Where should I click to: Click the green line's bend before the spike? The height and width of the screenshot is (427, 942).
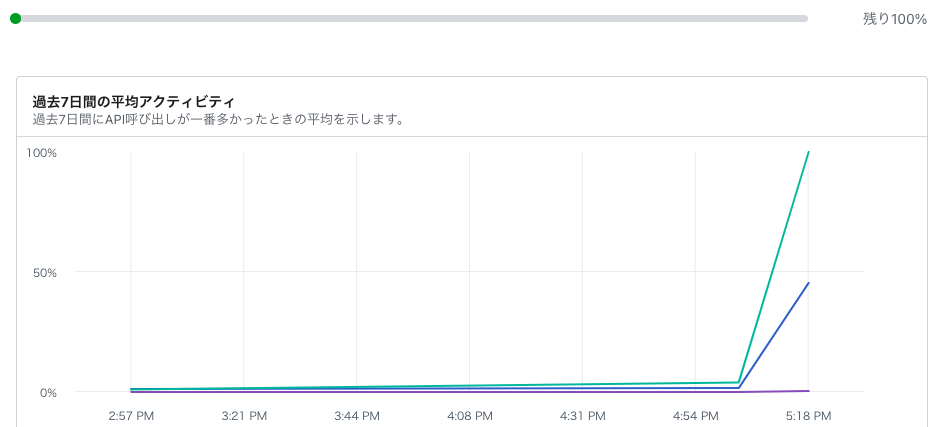(x=739, y=382)
